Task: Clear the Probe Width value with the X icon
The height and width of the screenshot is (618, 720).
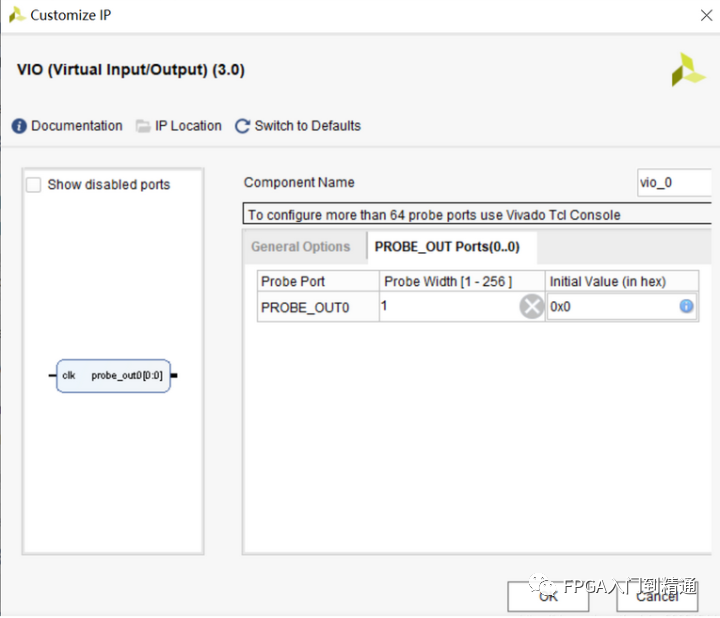Action: tap(532, 306)
